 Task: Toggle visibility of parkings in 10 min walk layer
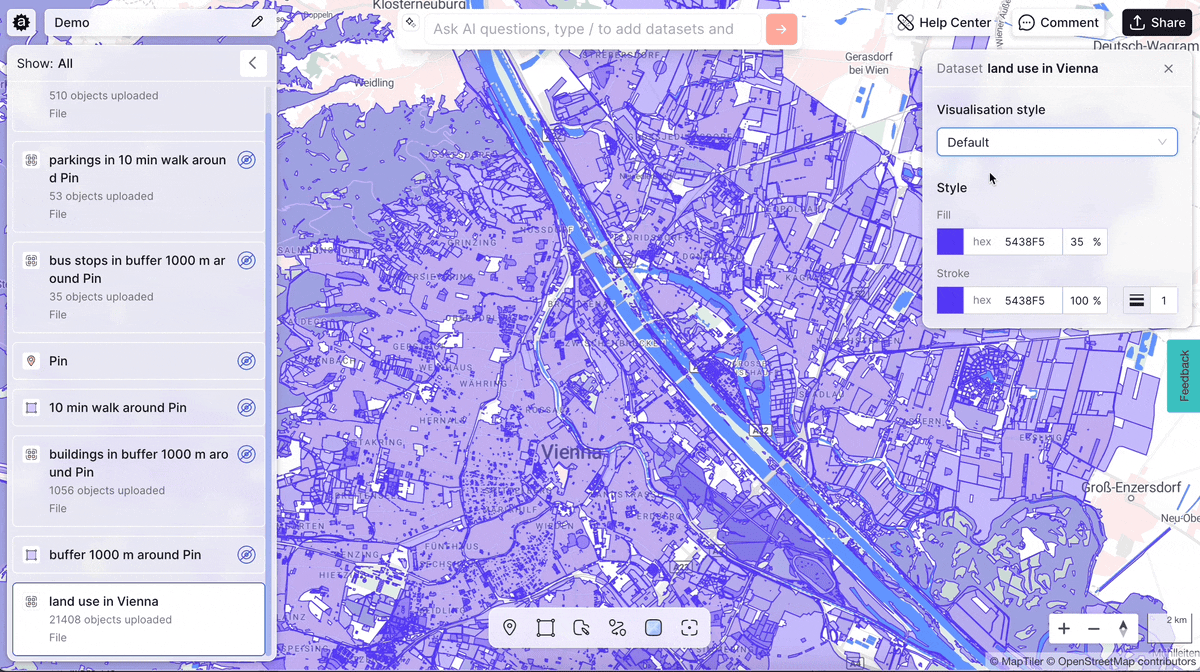(246, 159)
